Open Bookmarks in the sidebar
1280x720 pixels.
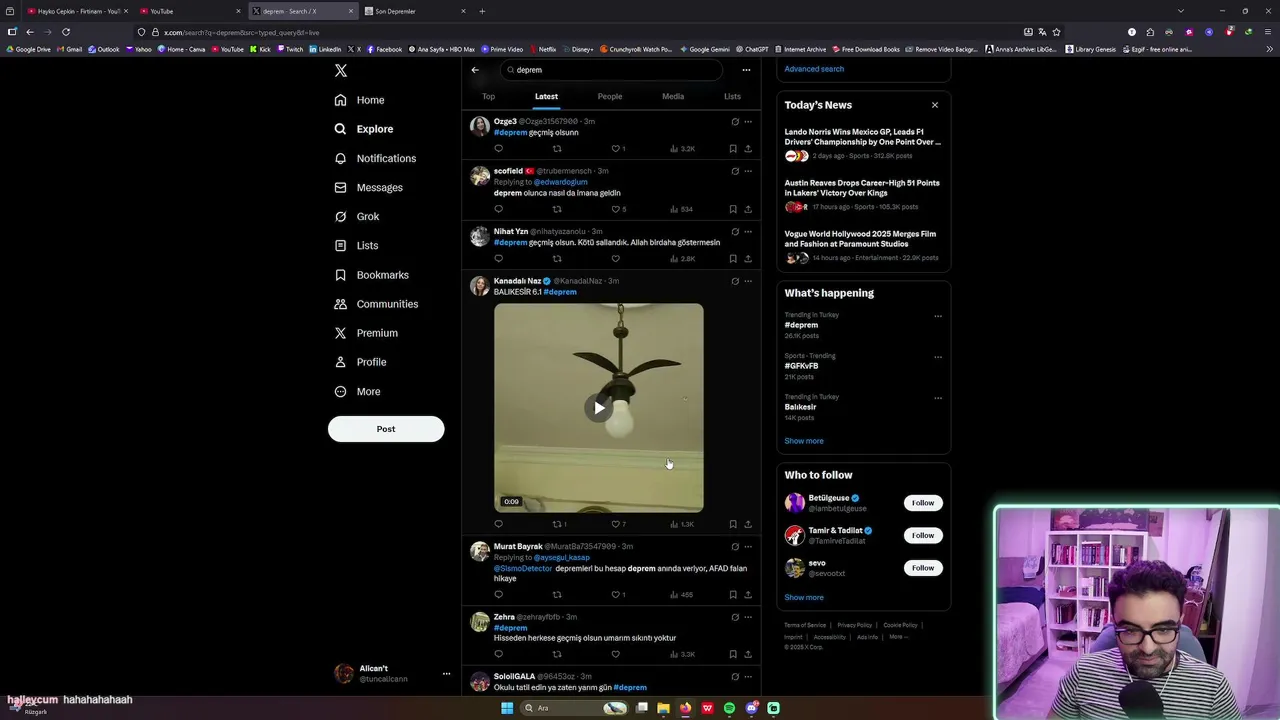371,275
